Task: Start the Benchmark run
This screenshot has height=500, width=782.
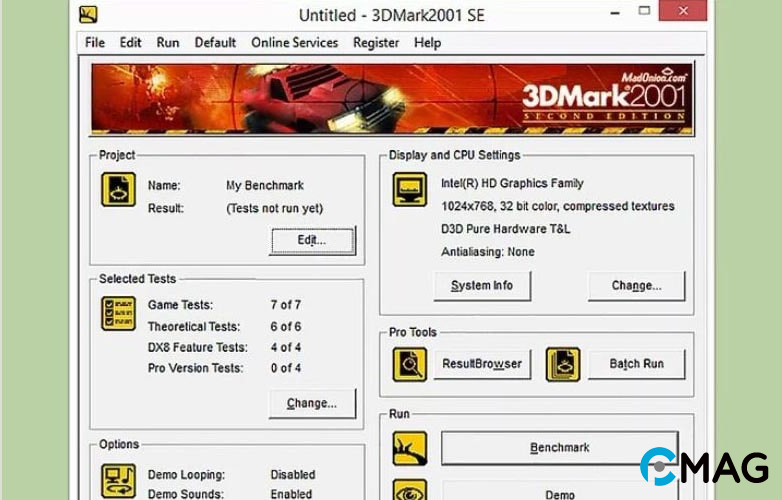Action: (x=559, y=448)
